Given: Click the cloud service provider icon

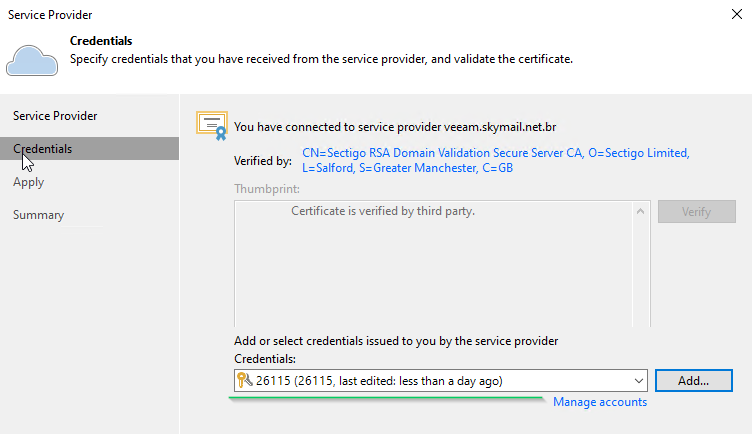Looking at the screenshot, I should tap(32, 60).
